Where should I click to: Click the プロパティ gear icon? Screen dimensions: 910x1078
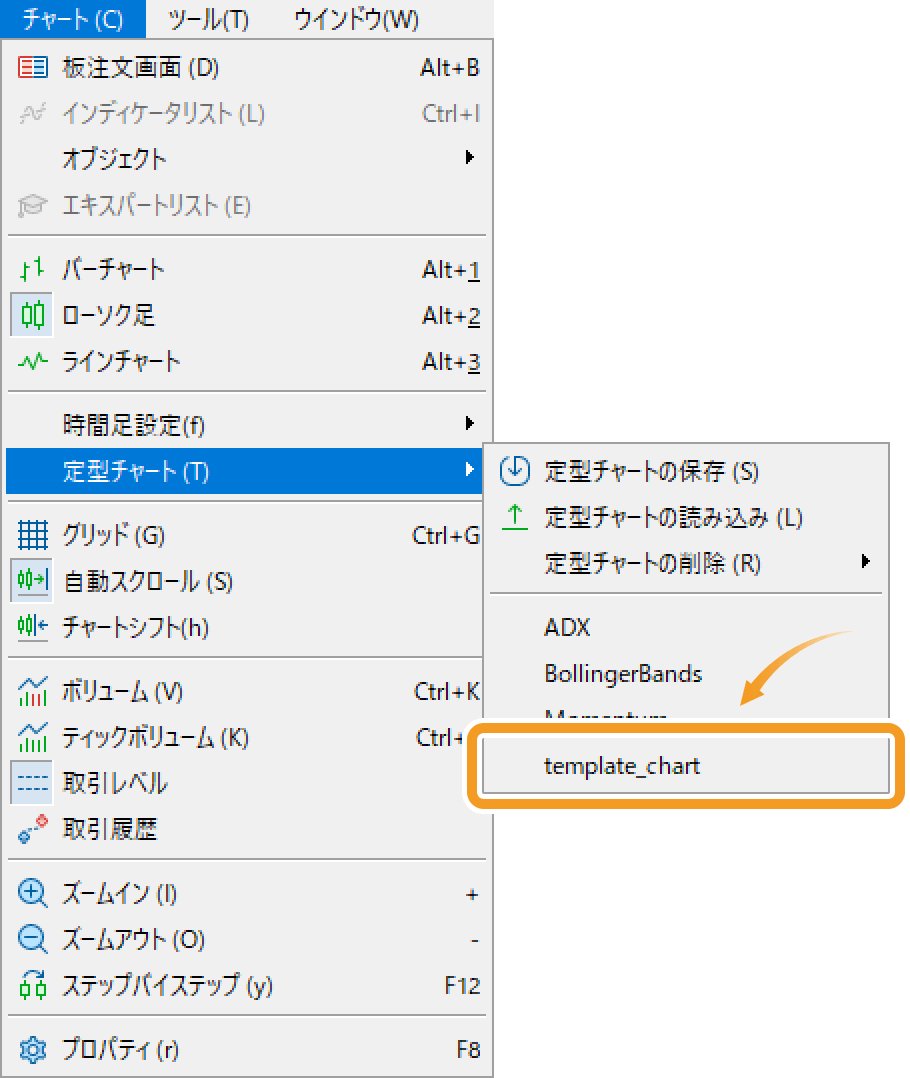click(x=32, y=1049)
